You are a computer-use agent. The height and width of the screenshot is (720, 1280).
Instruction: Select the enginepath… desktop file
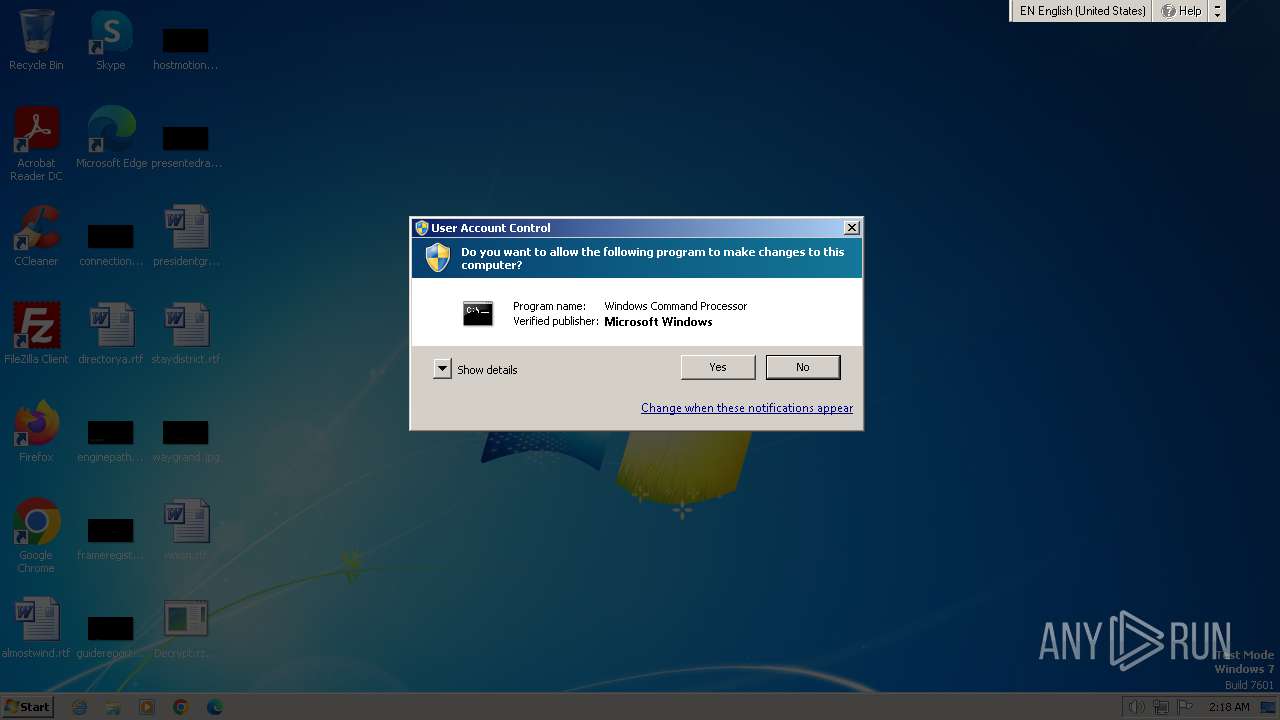111,438
